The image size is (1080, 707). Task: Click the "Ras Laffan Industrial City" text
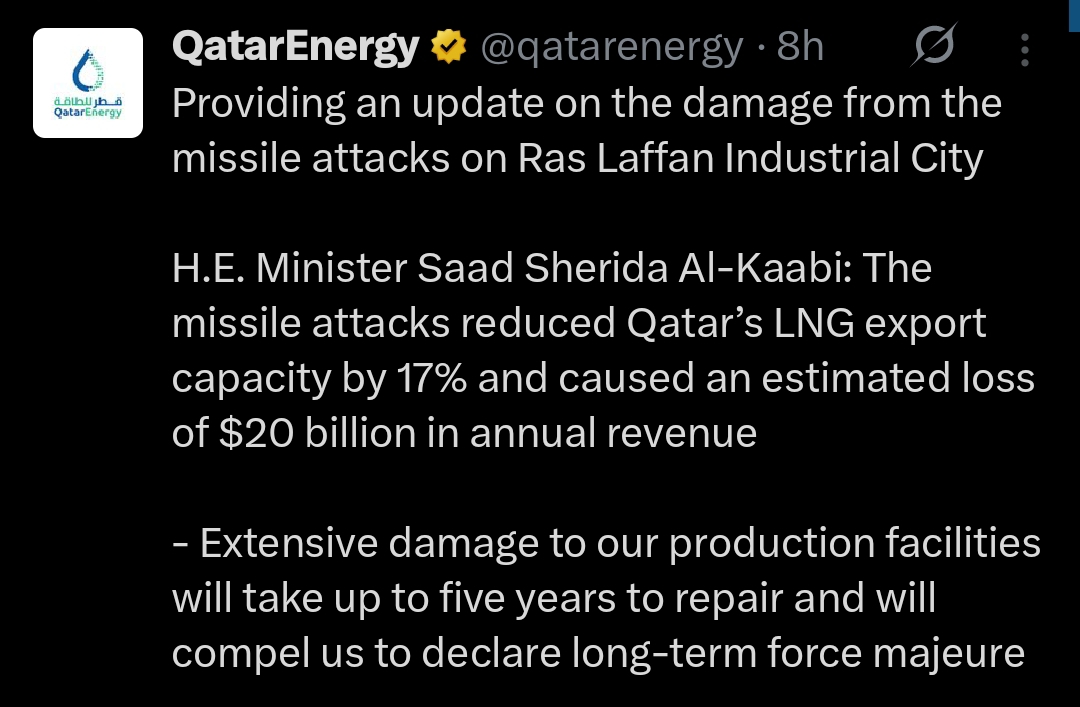coord(750,158)
